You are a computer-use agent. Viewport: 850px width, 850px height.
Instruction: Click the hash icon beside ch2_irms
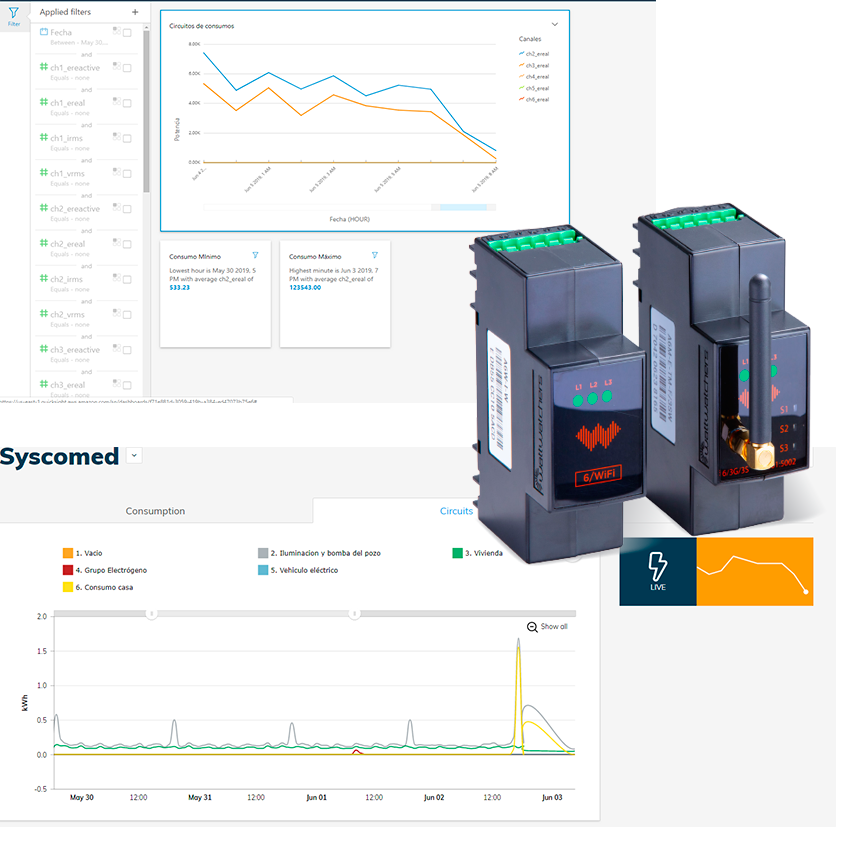tap(44, 278)
